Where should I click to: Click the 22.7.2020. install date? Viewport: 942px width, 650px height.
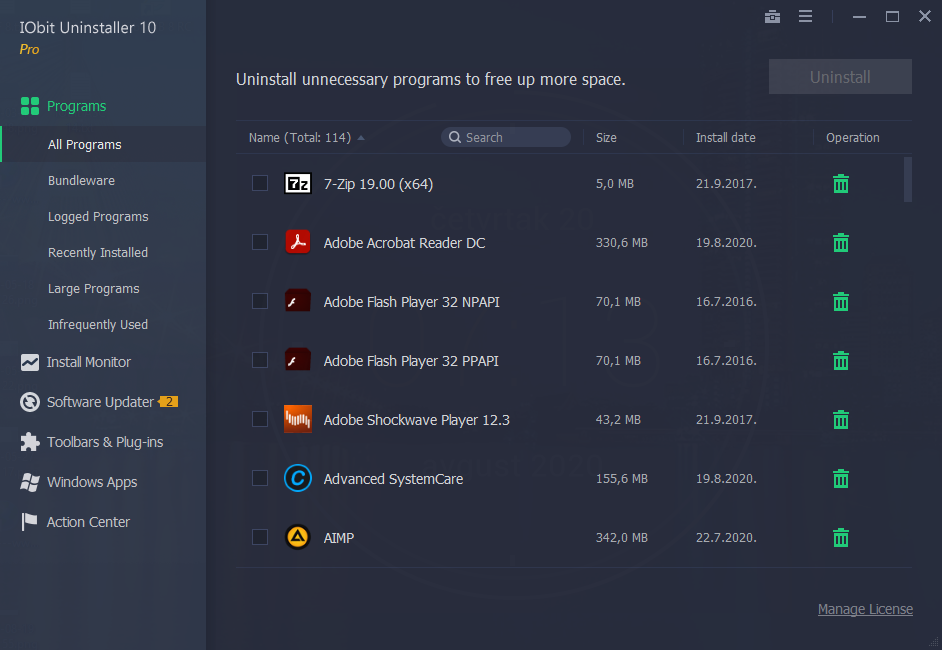pyautogui.click(x=726, y=538)
